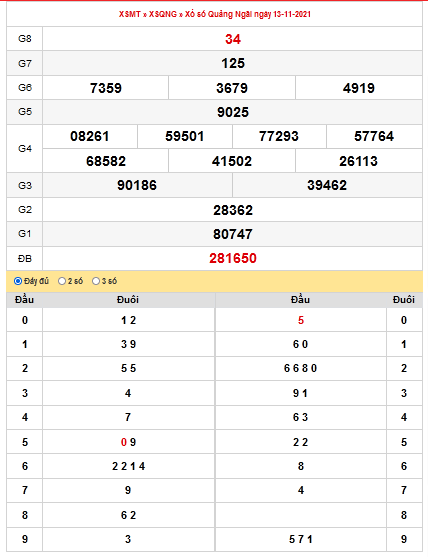428x557 pixels.
Task: Select the Đầy đủ radio button
Action: 18,281
